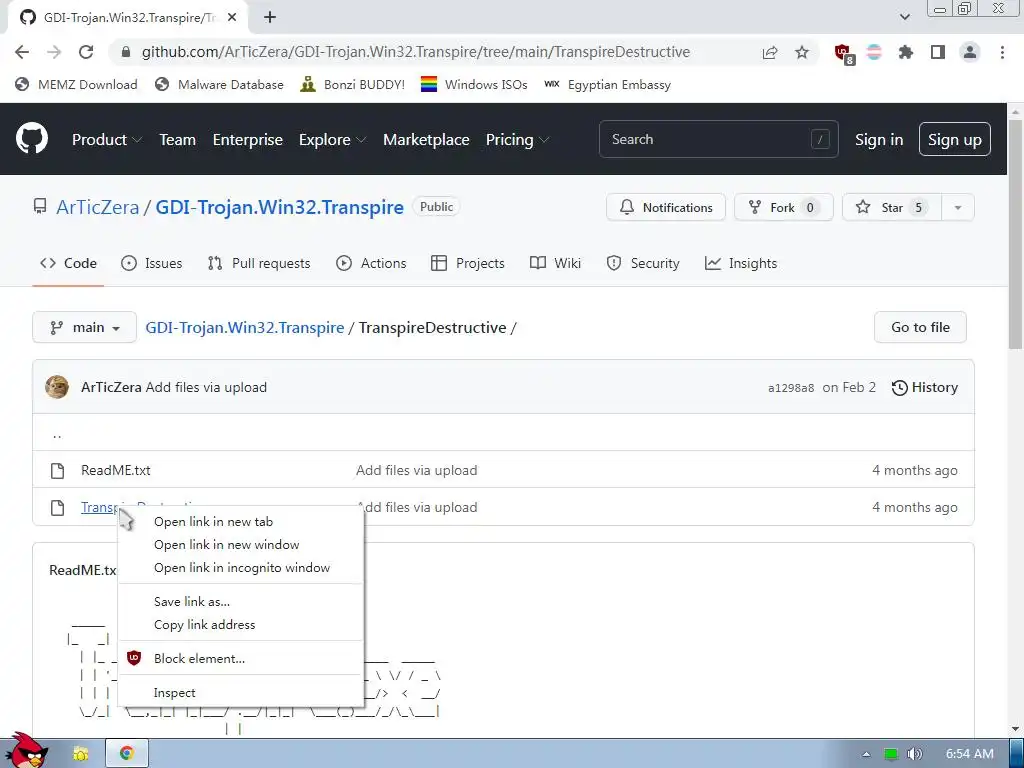Open a new browser tab

(x=270, y=18)
